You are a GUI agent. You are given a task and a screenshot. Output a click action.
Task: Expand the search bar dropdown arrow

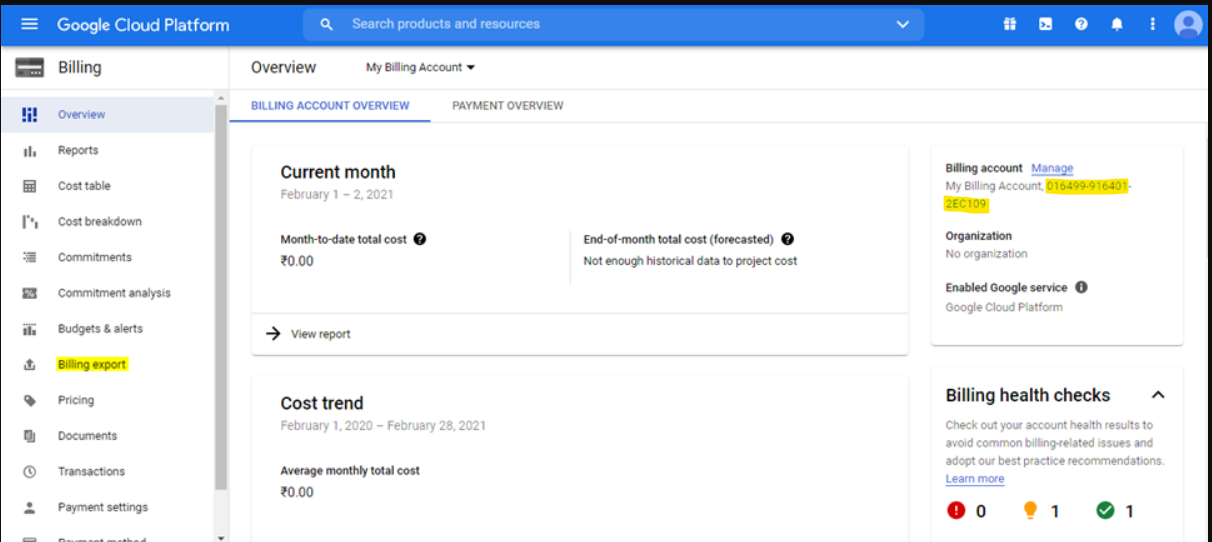(x=903, y=24)
